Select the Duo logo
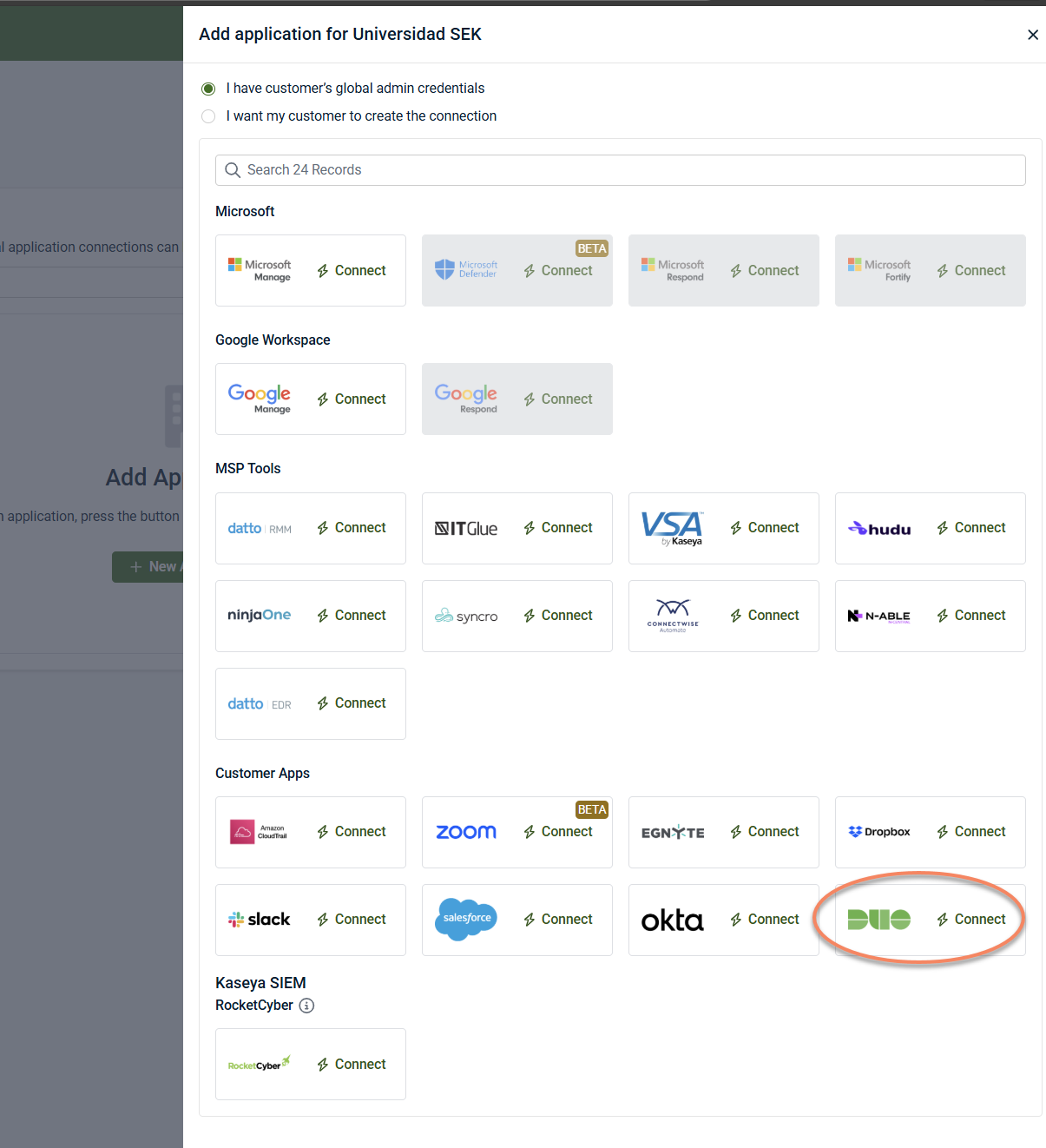This screenshot has width=1046, height=1148. (879, 920)
